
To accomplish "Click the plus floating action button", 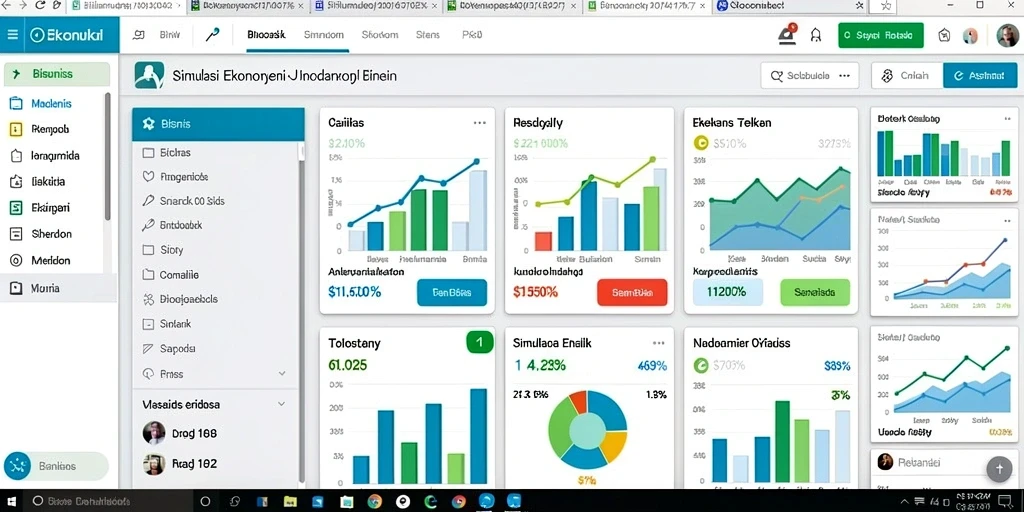I will 999,468.
